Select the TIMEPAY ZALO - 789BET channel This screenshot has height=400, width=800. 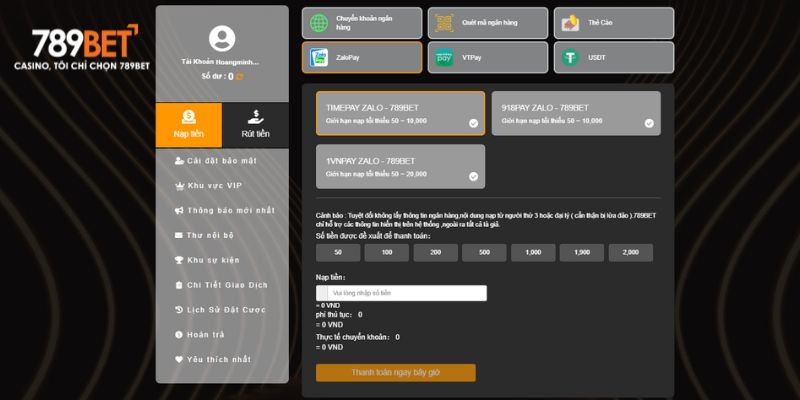[x=401, y=113]
